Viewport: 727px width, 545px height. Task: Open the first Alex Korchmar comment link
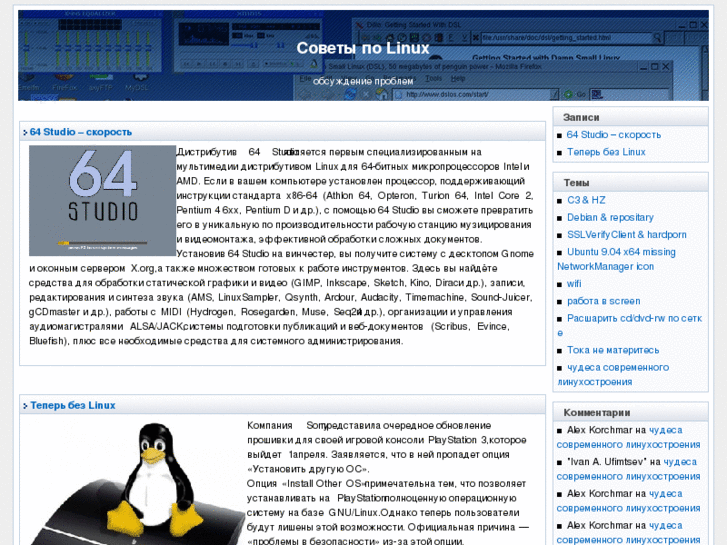pos(679,430)
